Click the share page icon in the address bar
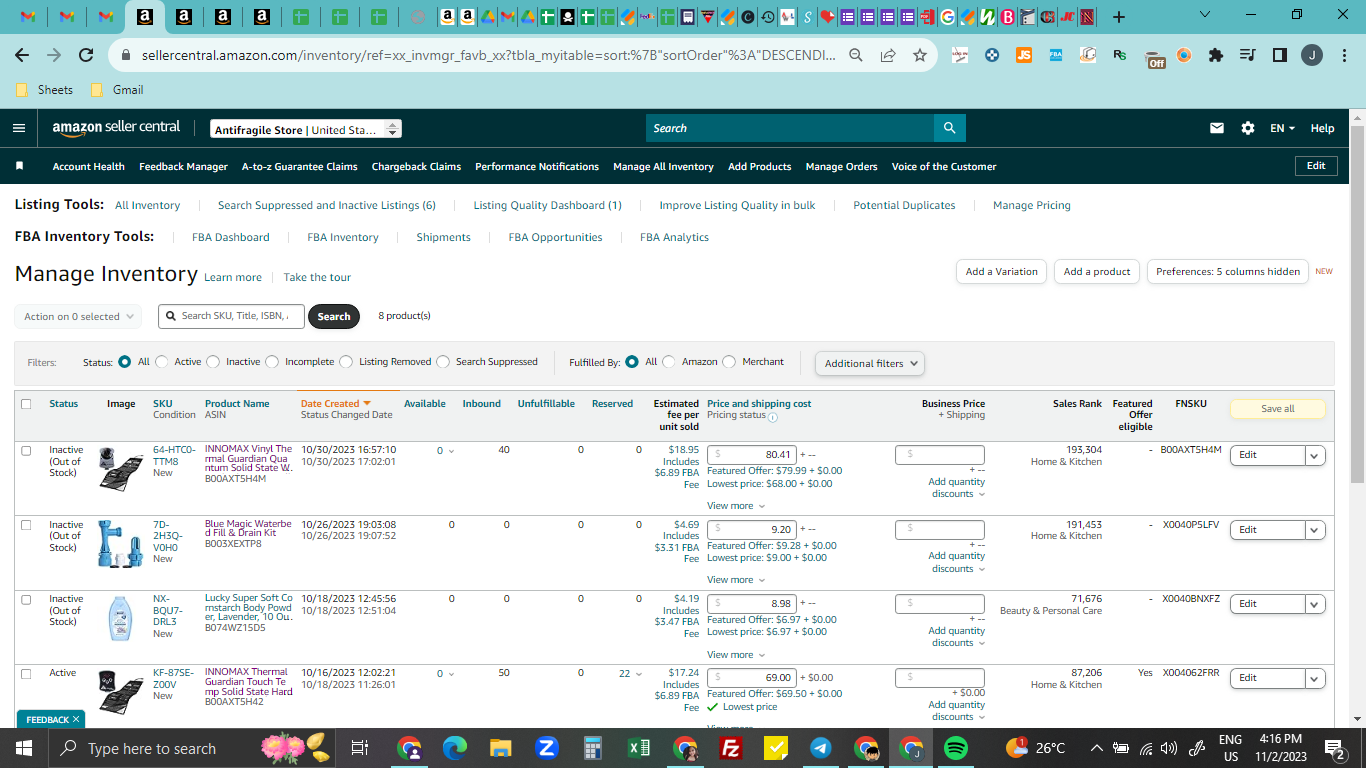The image size is (1366, 768). 888,55
